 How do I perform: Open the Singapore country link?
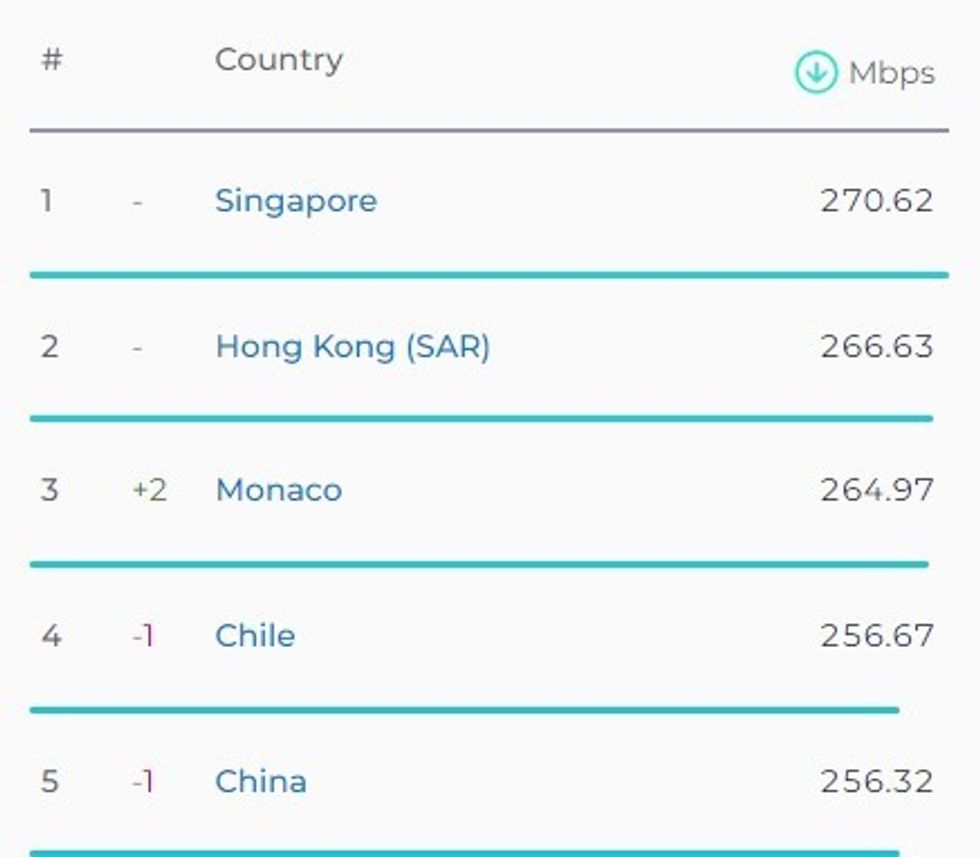point(296,201)
